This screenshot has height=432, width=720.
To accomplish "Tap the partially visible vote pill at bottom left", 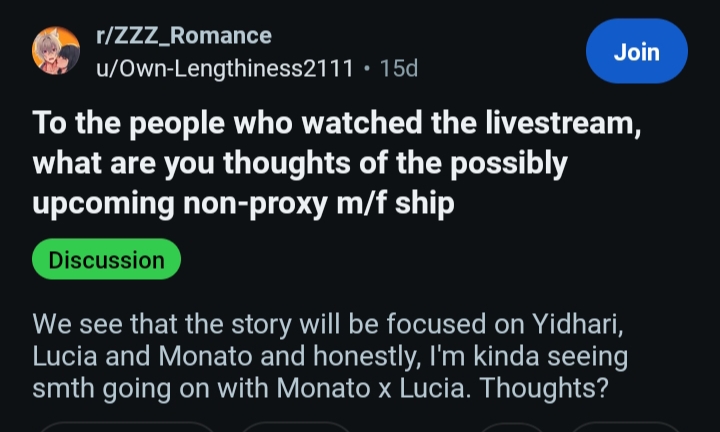I will coord(125,427).
